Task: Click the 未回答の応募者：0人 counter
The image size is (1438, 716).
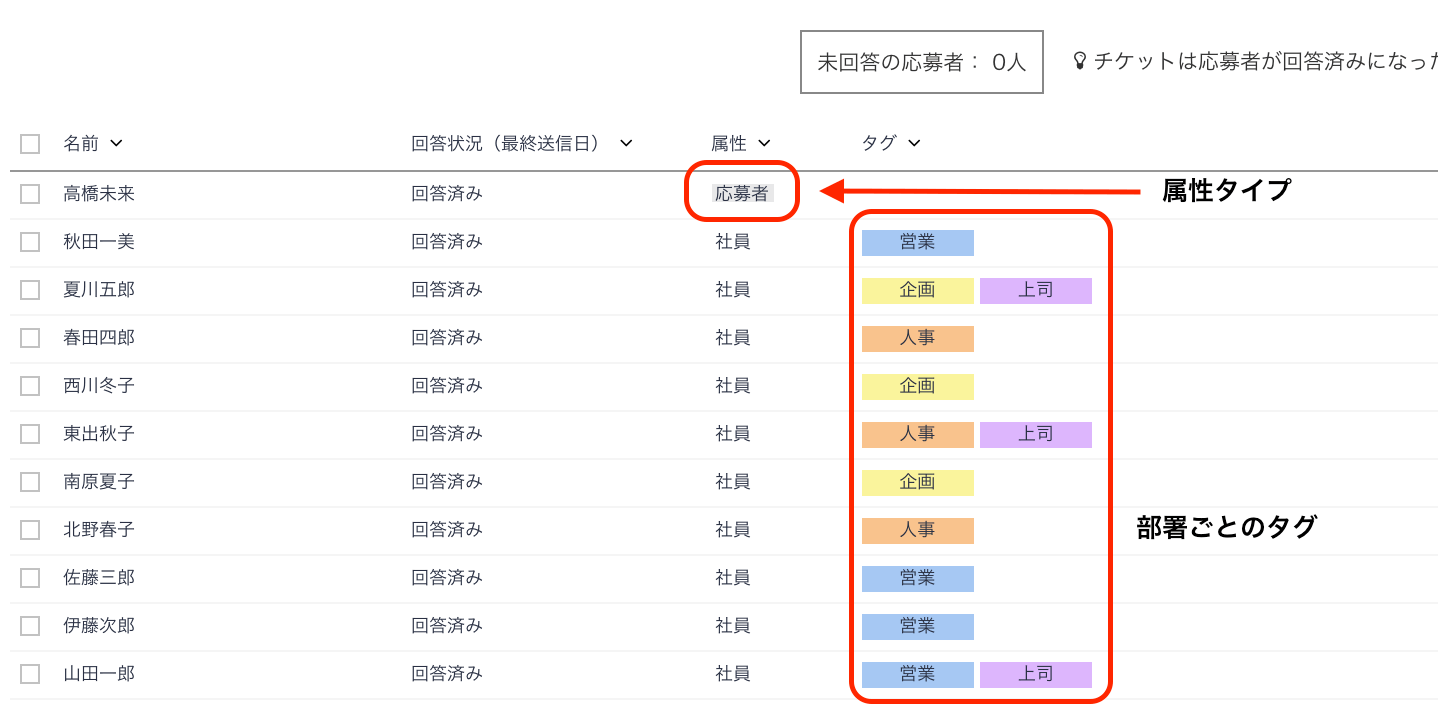Action: click(921, 61)
